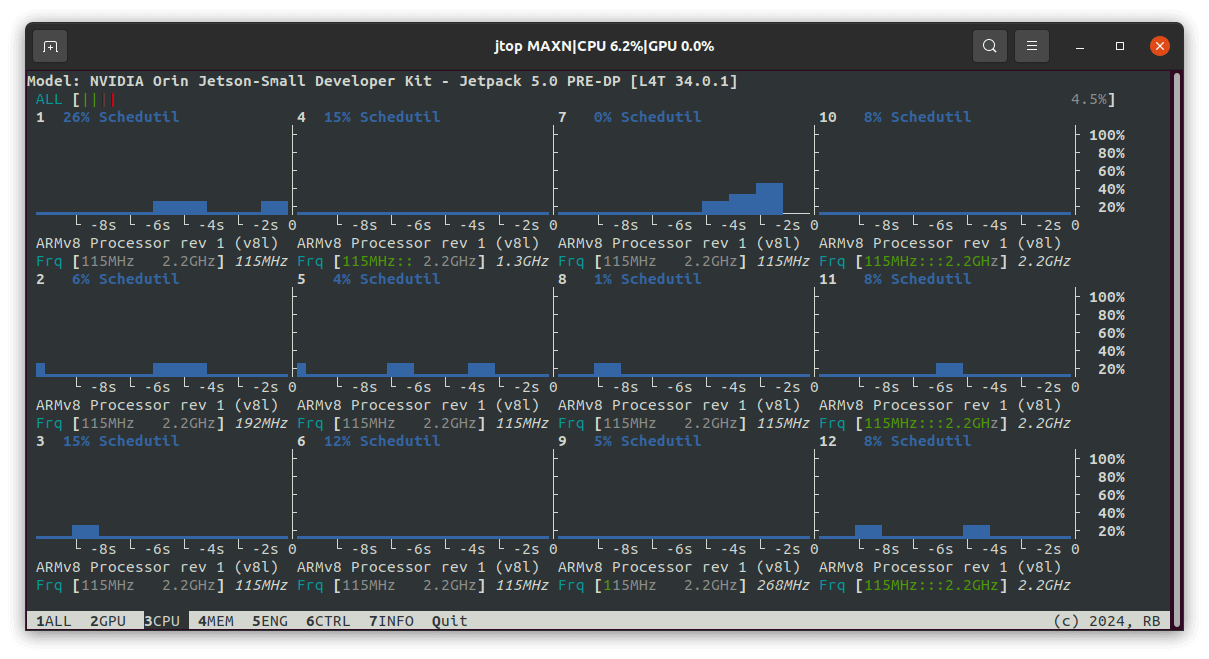Screen dimensions: 1209x659
Task: Click the 2.2GHz current frequency of CPU 11
Action: [1044, 423]
